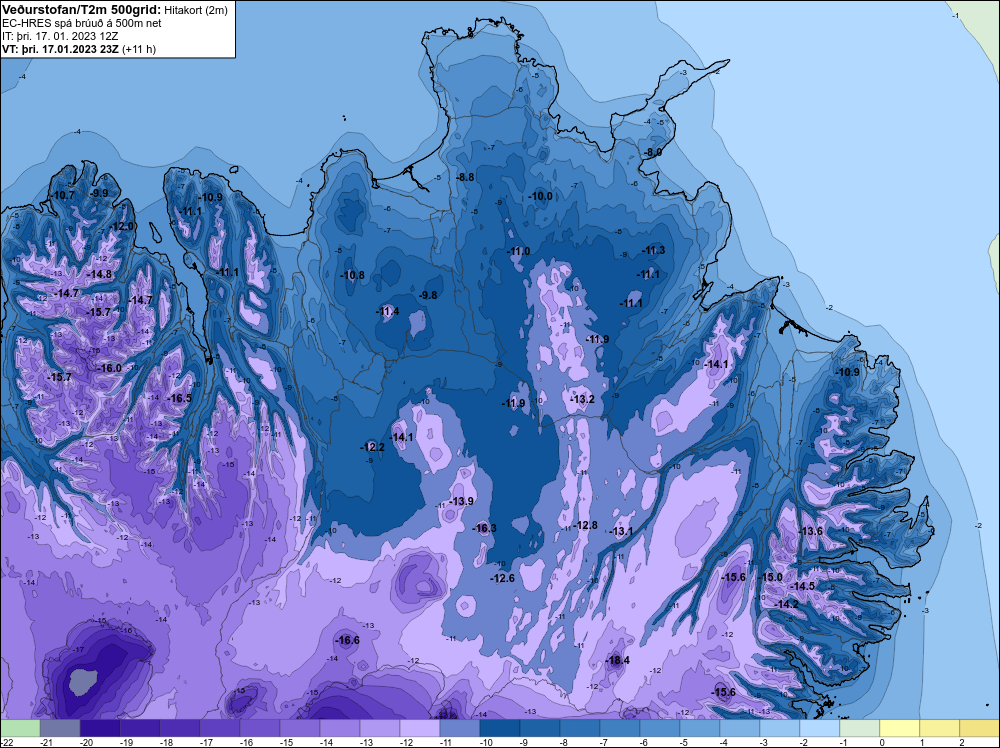The height and width of the screenshot is (748, 1000).
Task: Click the -13.9 temperature reading
Action: (x=462, y=501)
